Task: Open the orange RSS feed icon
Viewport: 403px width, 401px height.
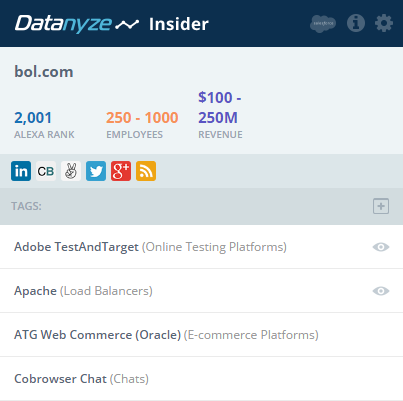Action: 146,171
